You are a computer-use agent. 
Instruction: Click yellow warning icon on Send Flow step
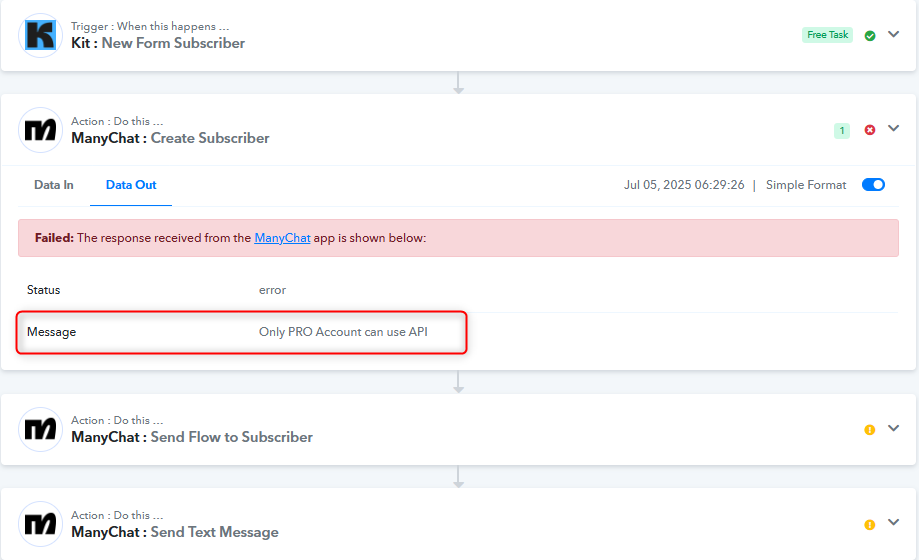(870, 430)
